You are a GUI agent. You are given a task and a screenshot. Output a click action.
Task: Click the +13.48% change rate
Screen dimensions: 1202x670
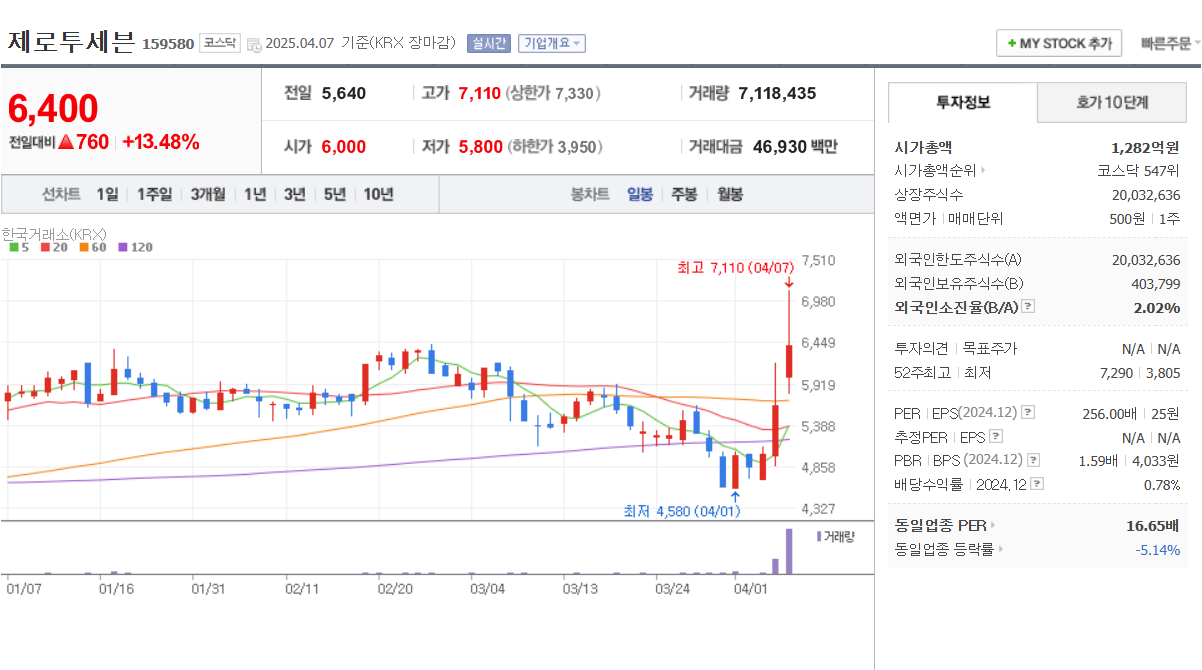[161, 142]
